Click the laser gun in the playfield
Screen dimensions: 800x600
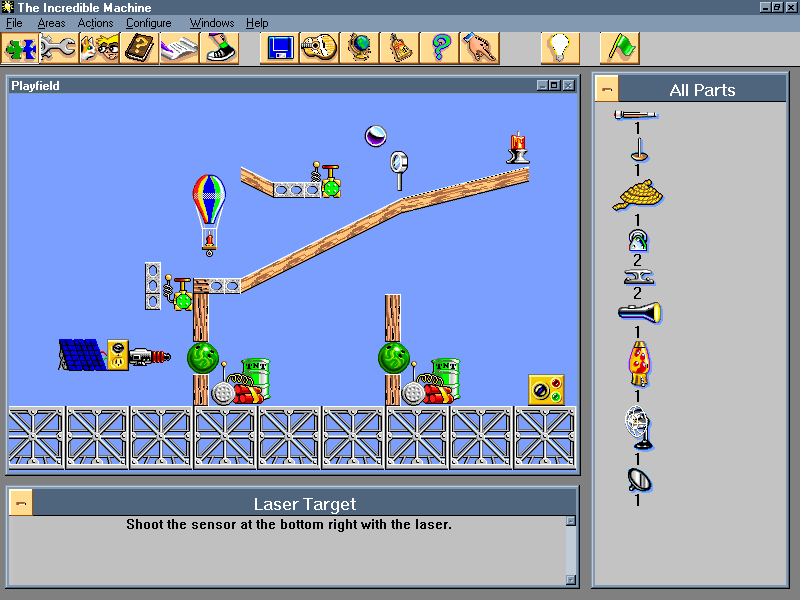tap(149, 356)
